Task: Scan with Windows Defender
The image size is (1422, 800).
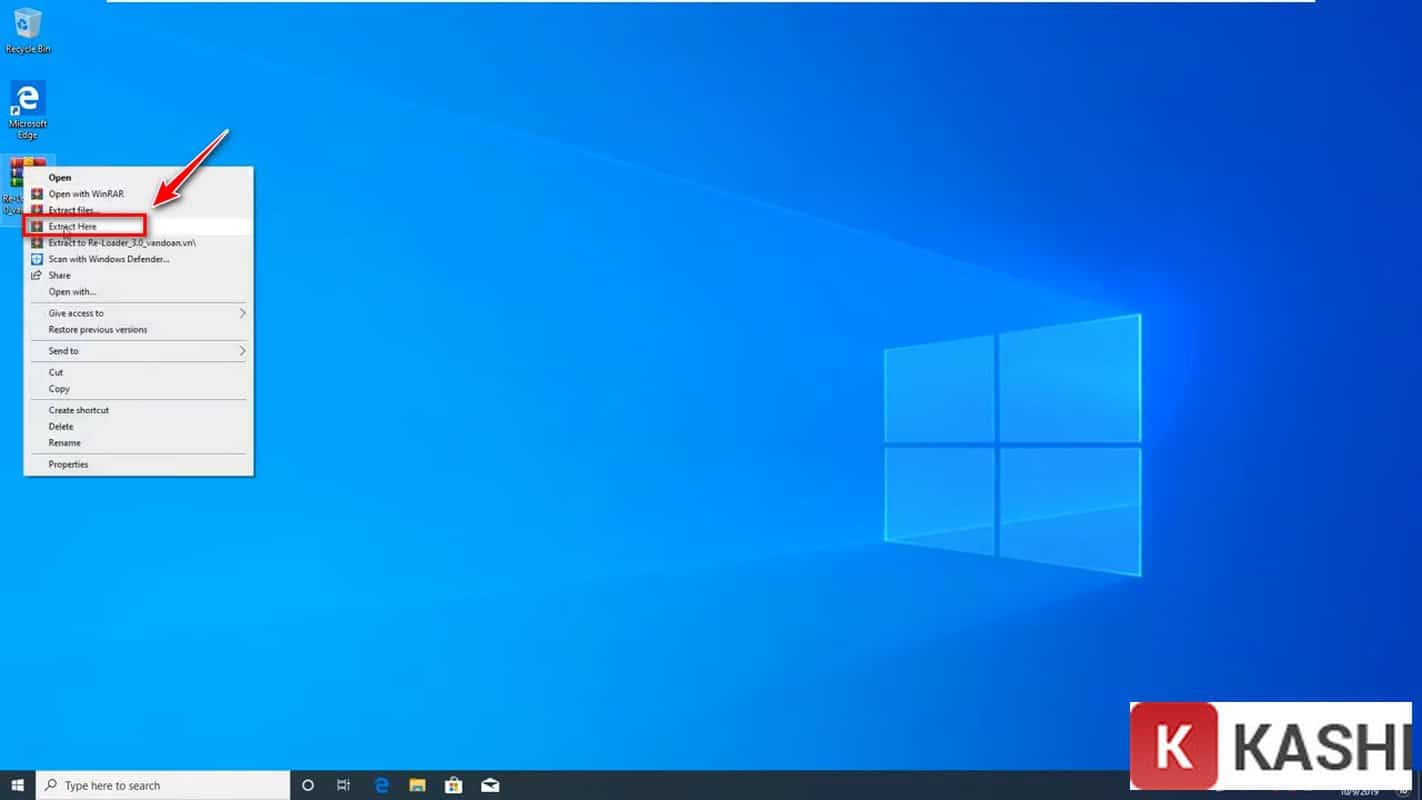Action: pos(109,259)
